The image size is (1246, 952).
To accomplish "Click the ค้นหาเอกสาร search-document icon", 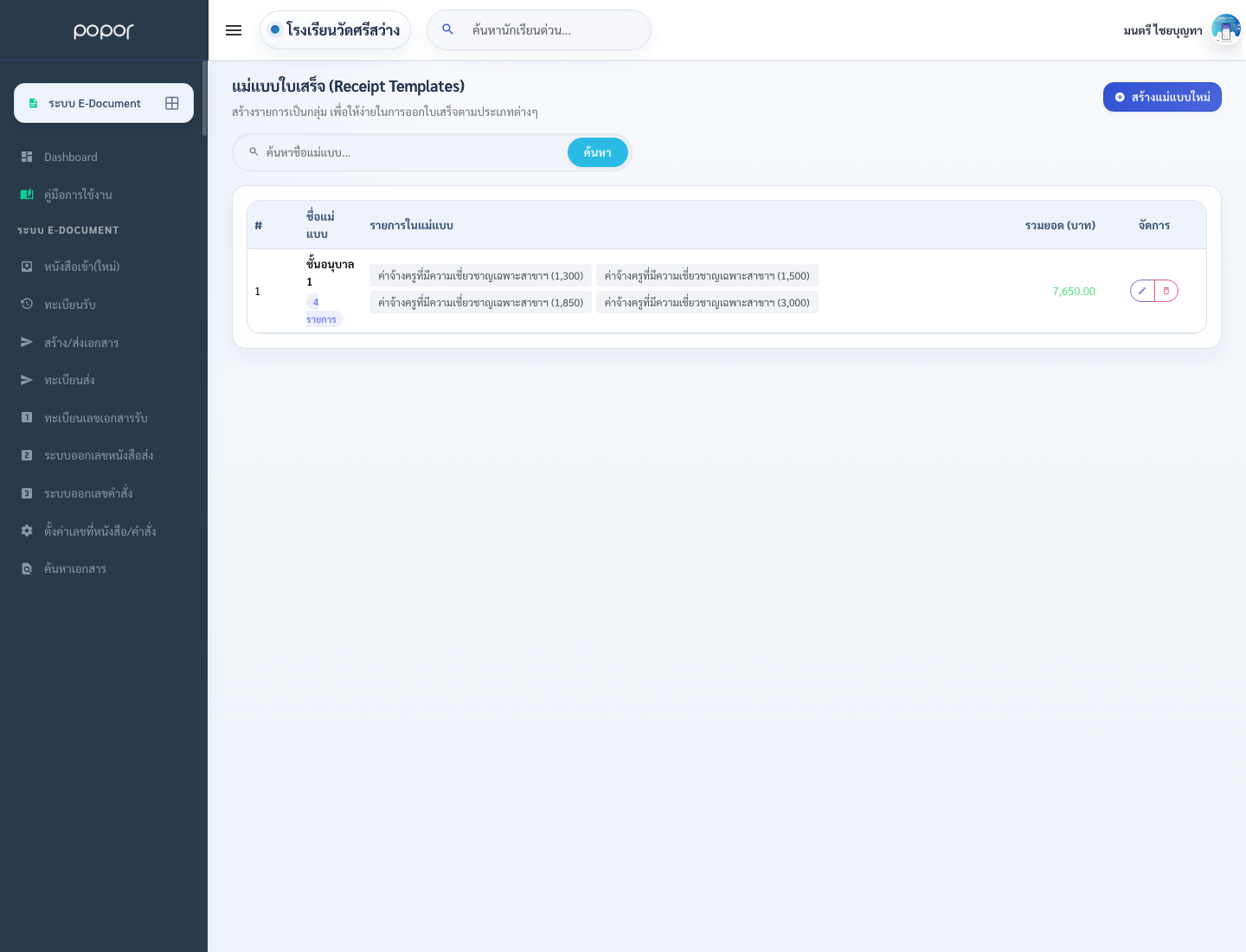I will (27, 569).
